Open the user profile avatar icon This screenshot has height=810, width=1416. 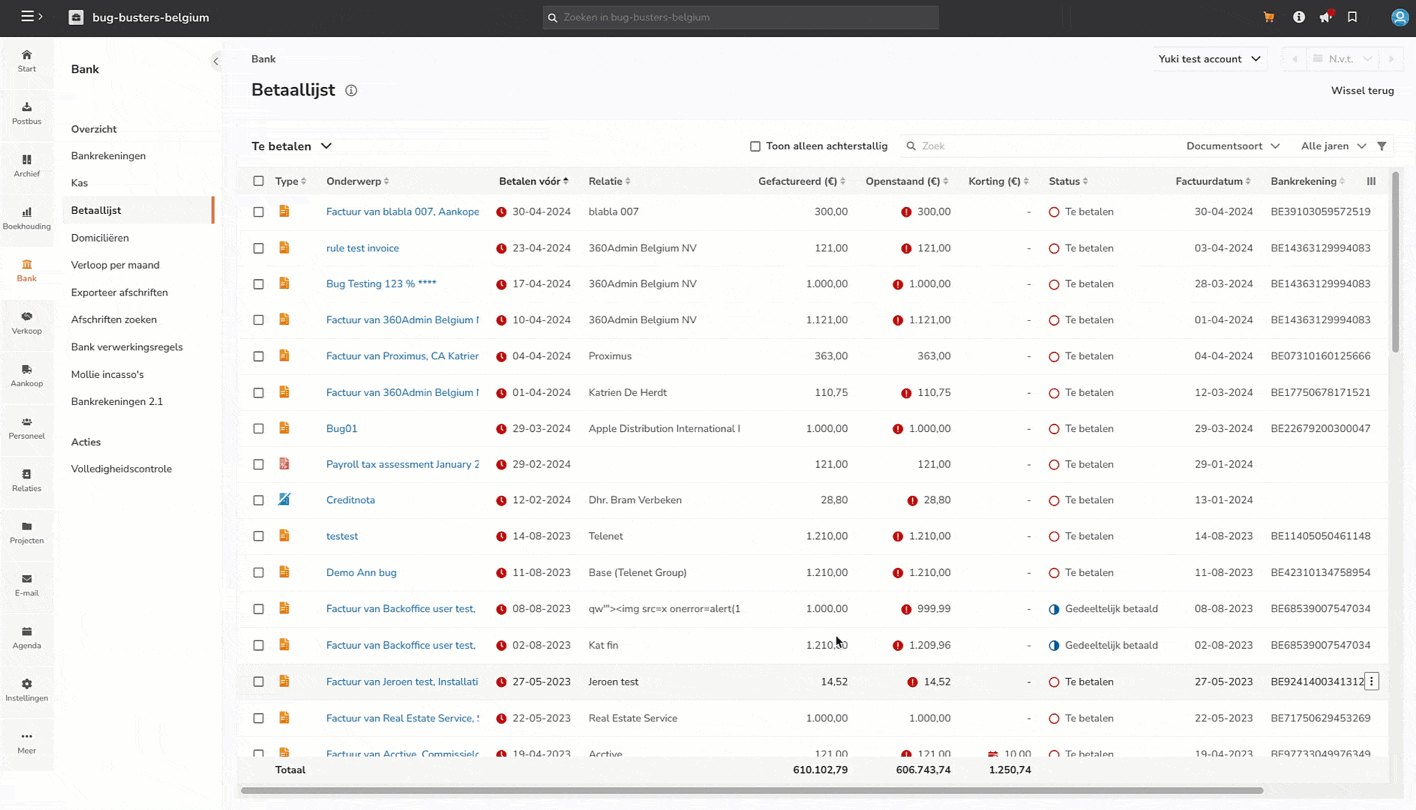1399,17
